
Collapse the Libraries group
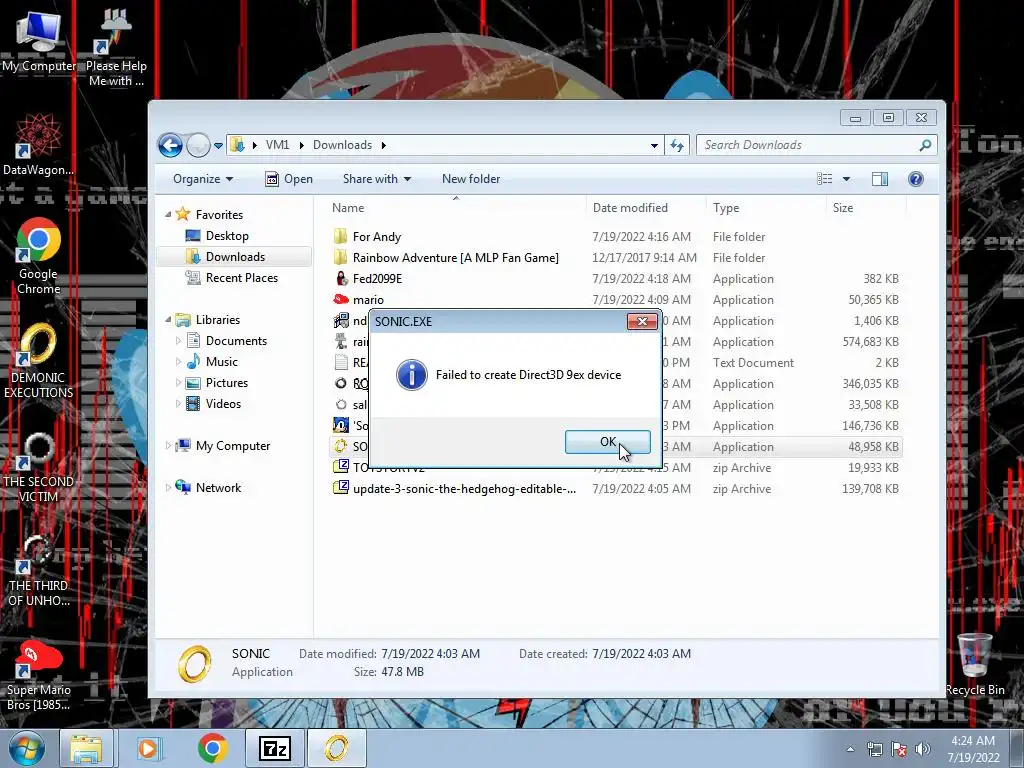coord(168,319)
